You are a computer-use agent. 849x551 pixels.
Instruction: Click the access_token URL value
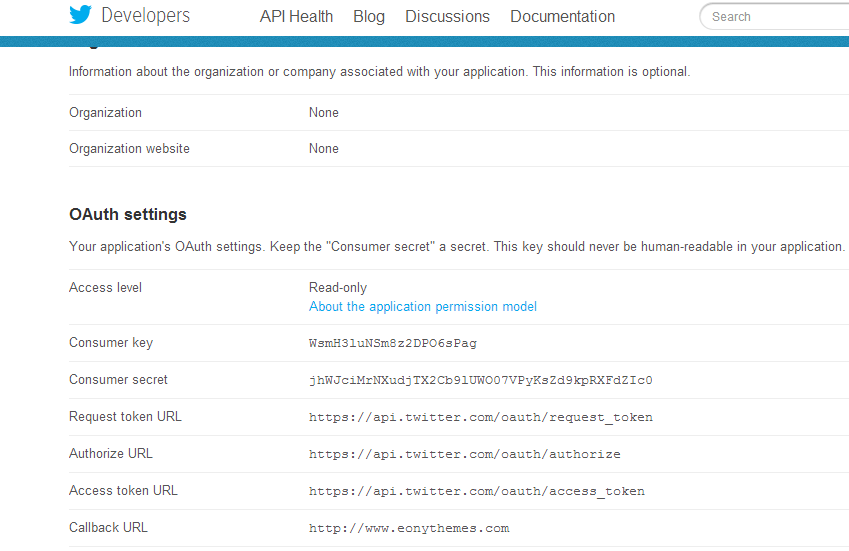pos(476,491)
